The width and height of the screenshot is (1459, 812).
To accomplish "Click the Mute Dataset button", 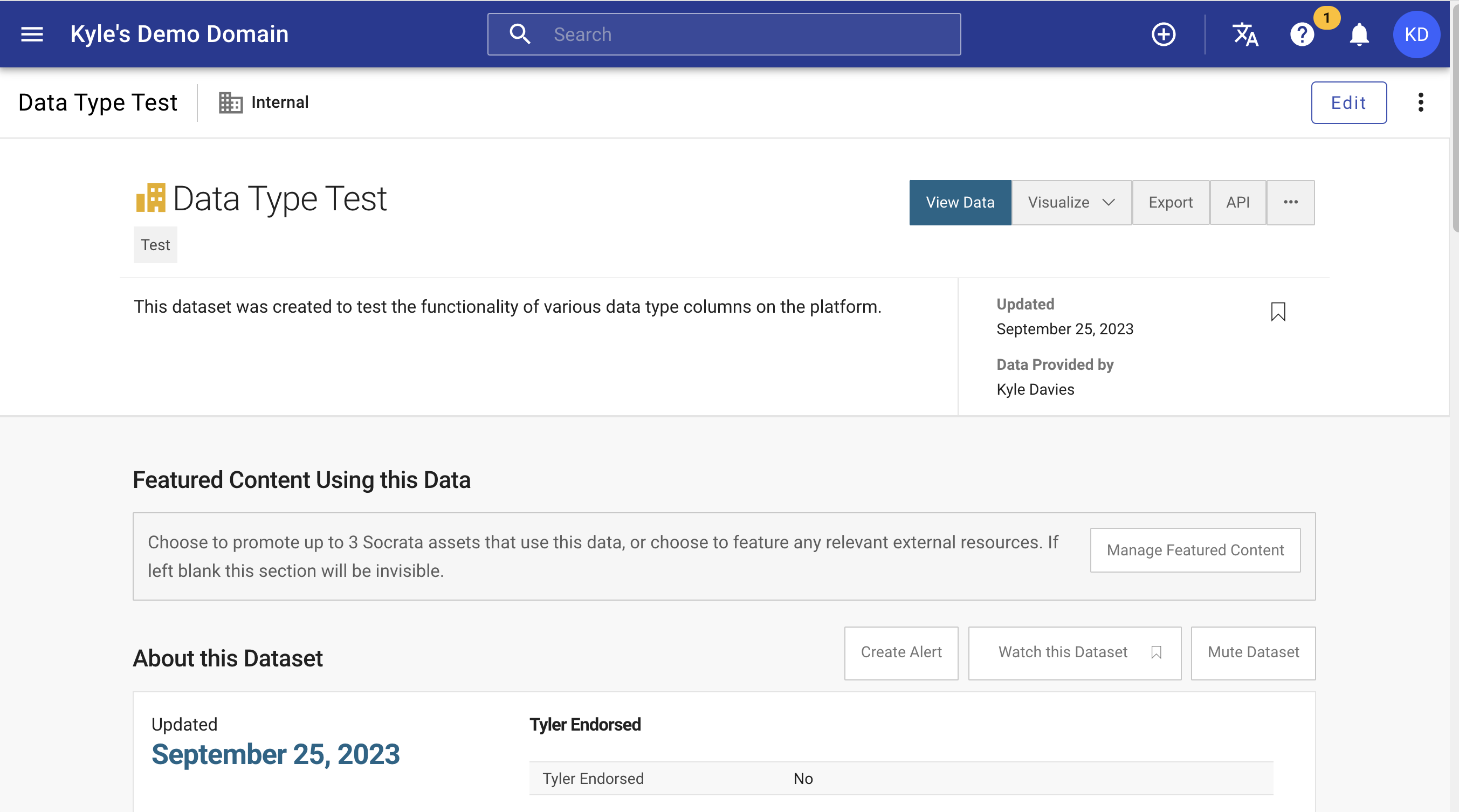I will [x=1252, y=652].
